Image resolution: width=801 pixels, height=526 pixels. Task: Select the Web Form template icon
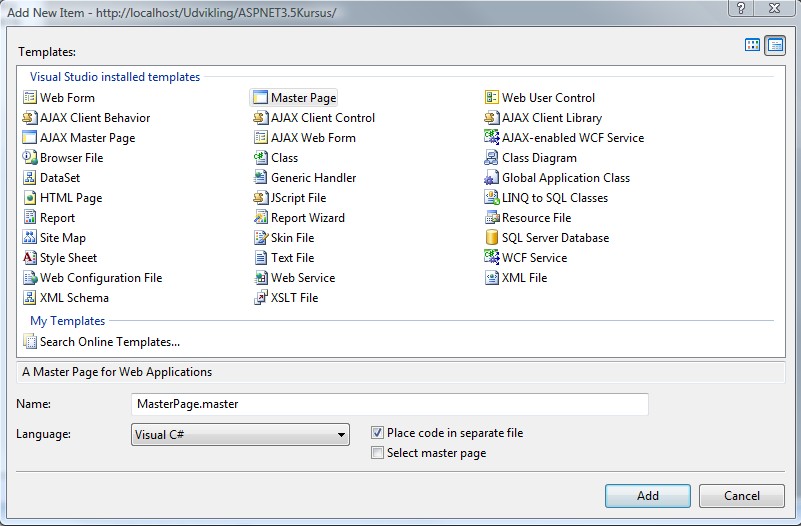[x=30, y=98]
